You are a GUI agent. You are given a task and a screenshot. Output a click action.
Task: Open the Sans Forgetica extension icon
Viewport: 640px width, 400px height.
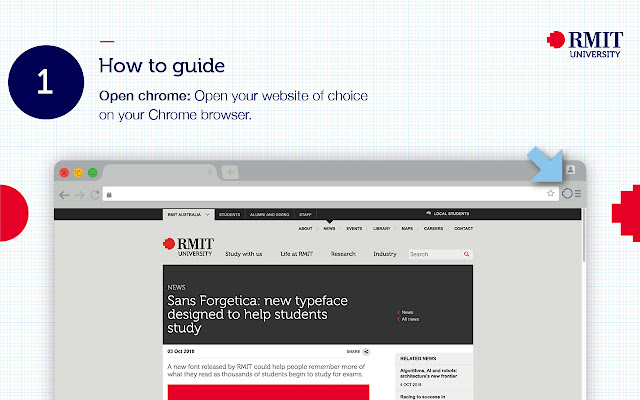coord(567,193)
